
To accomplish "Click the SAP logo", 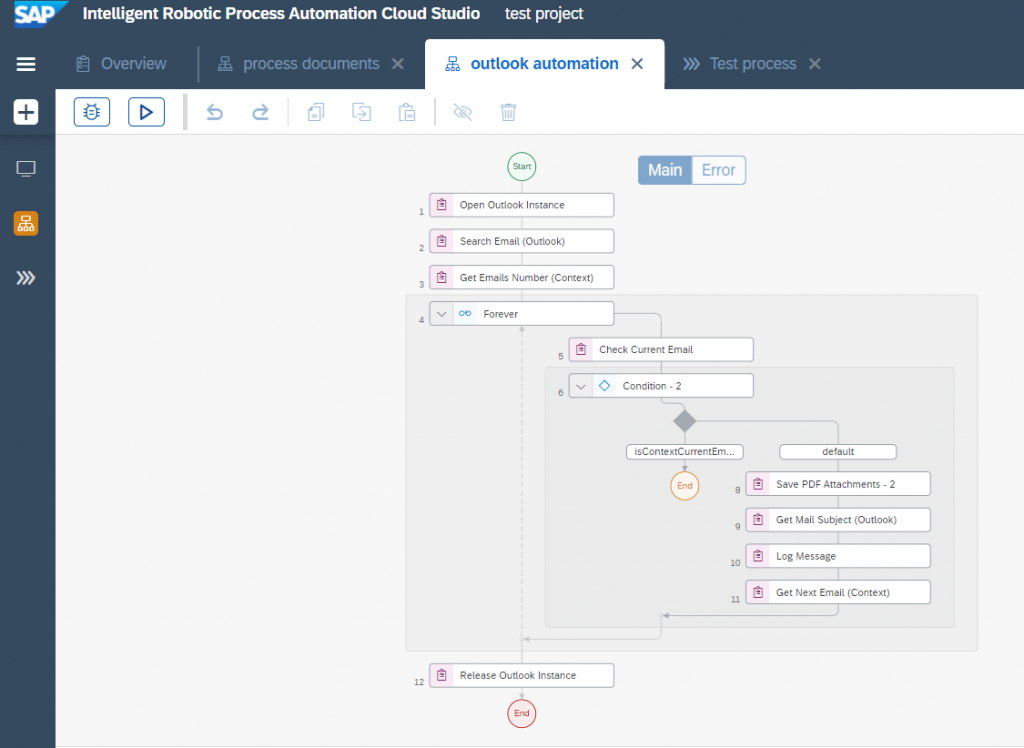I will coord(39,14).
